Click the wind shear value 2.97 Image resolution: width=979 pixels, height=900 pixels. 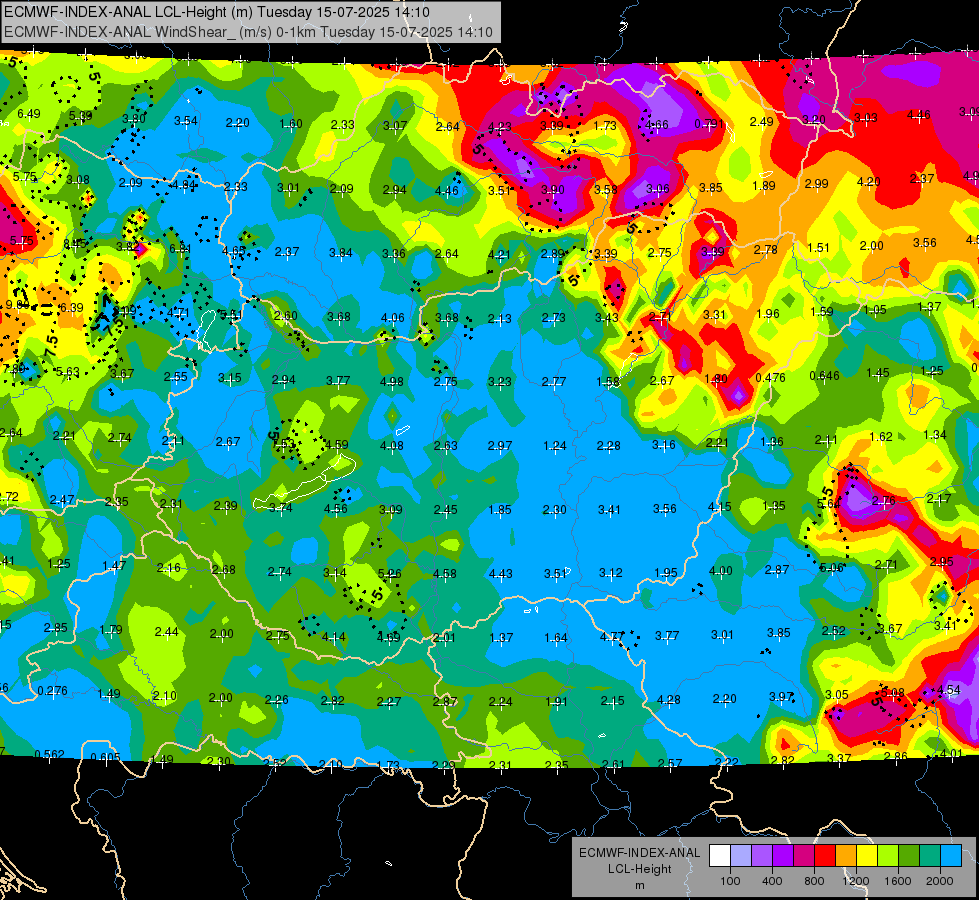pyautogui.click(x=500, y=445)
